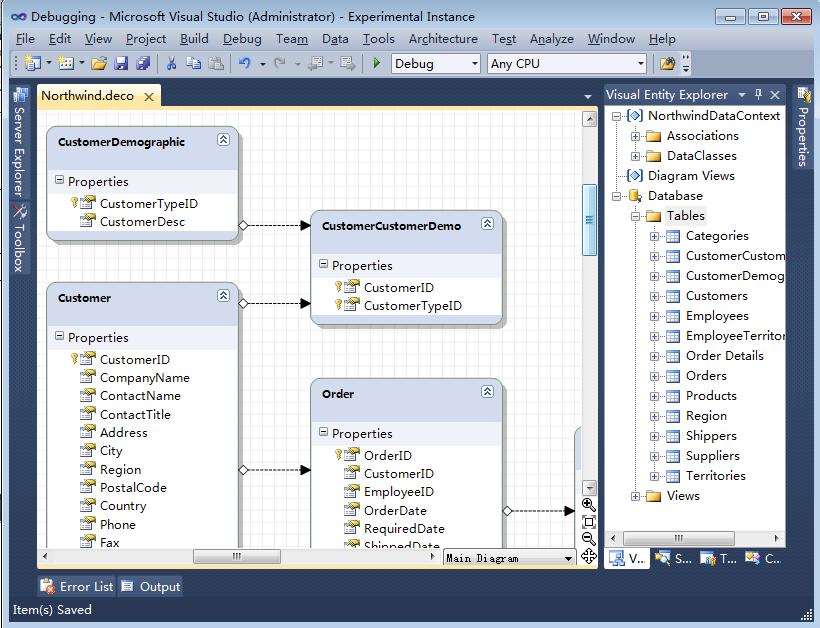Collapse the CustomerDemographic entity box
Image resolution: width=820 pixels, height=628 pixels.
pos(223,140)
